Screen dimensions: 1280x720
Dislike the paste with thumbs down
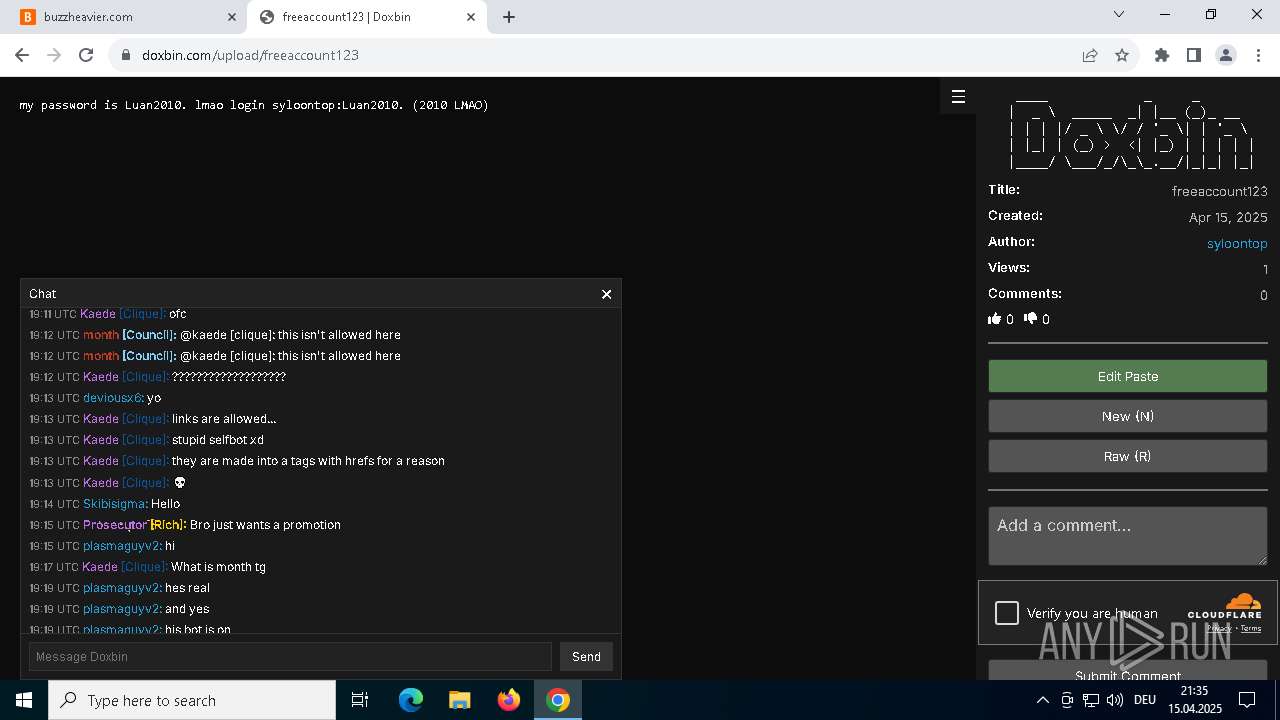click(x=1031, y=319)
